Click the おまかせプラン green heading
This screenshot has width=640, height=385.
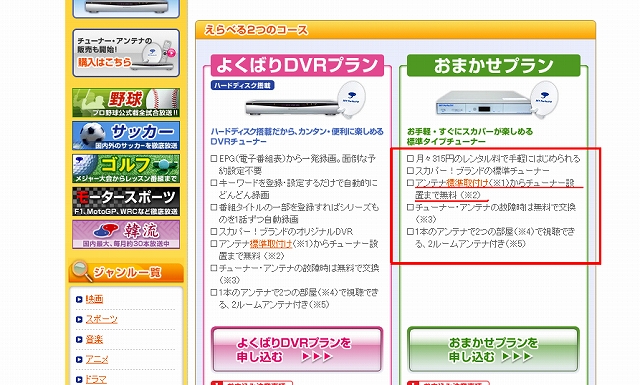pyautogui.click(x=493, y=65)
